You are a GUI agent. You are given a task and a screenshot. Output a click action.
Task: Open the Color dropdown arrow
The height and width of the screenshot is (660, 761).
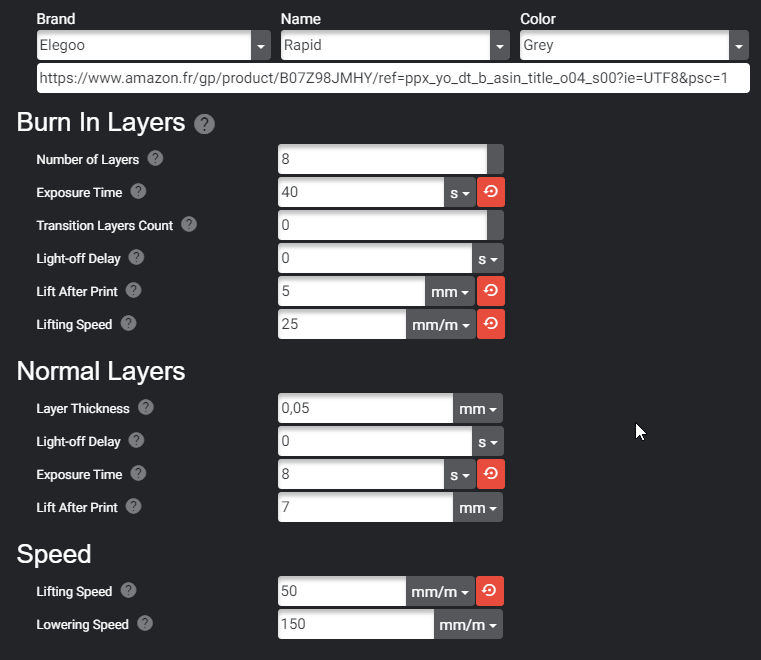(739, 46)
